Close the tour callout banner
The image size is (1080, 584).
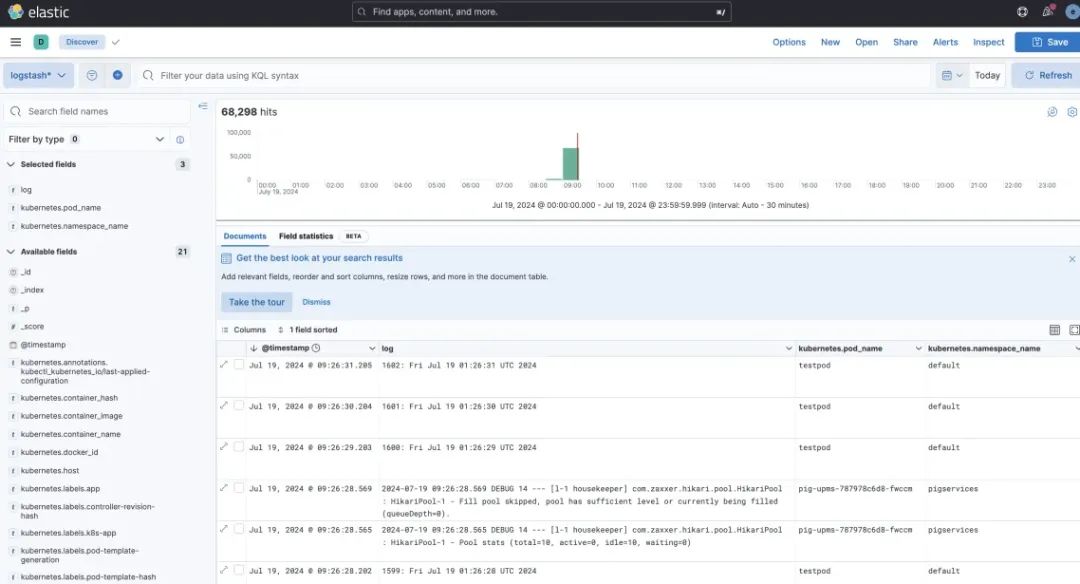pyautogui.click(x=1072, y=259)
